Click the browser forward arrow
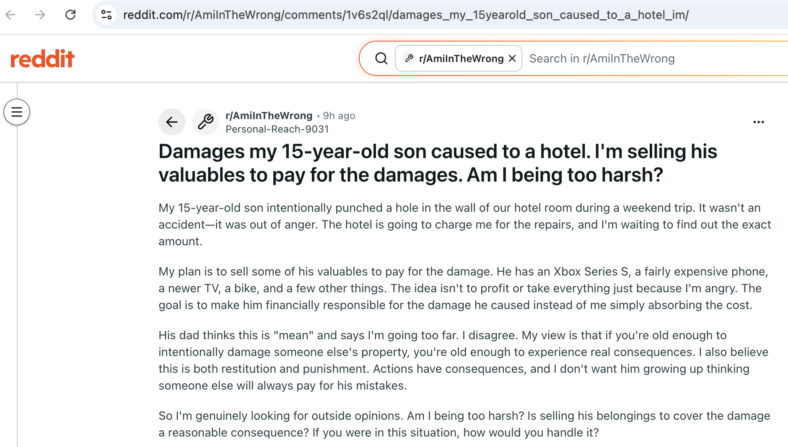Viewport: 788px width, 447px height. [40, 15]
